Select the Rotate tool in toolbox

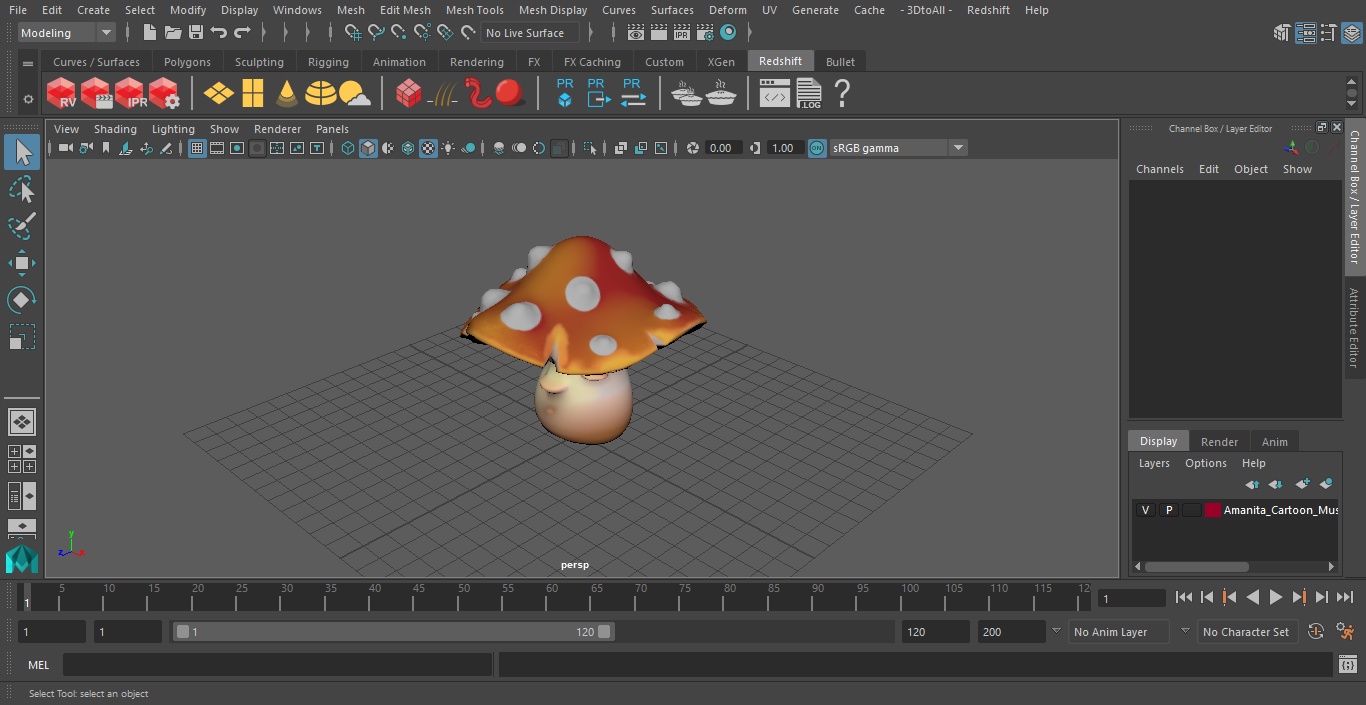21,300
